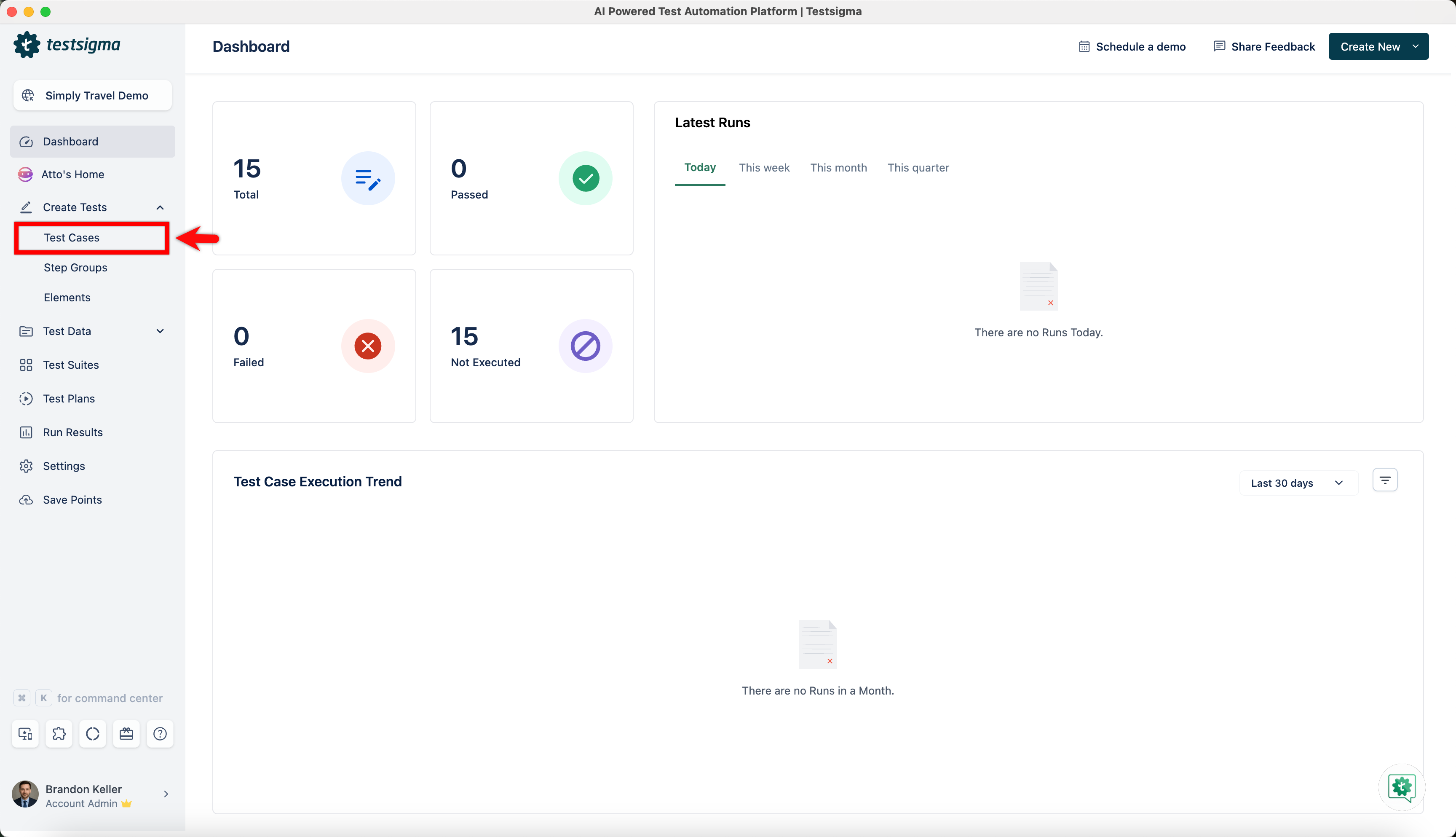Open the Simply Travel Demo project selector
The image size is (1456, 837).
pyautogui.click(x=93, y=95)
